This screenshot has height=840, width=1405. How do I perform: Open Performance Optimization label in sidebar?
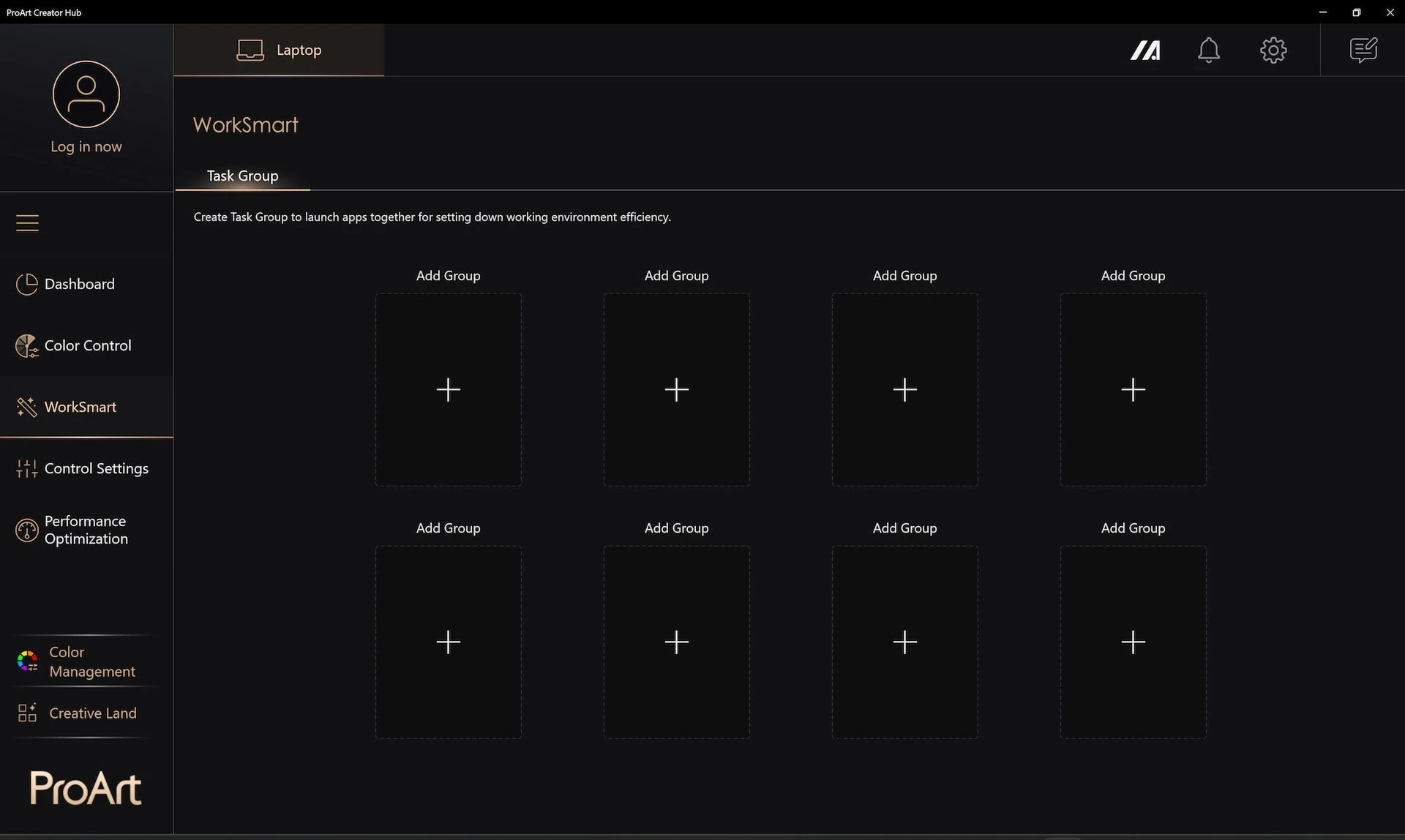point(86,530)
